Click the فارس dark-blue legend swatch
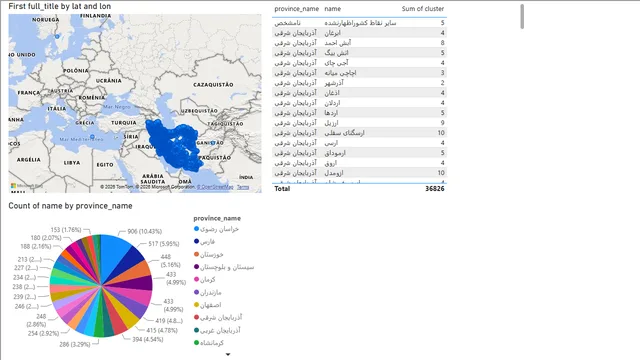The height and width of the screenshot is (360, 640). [x=196, y=242]
